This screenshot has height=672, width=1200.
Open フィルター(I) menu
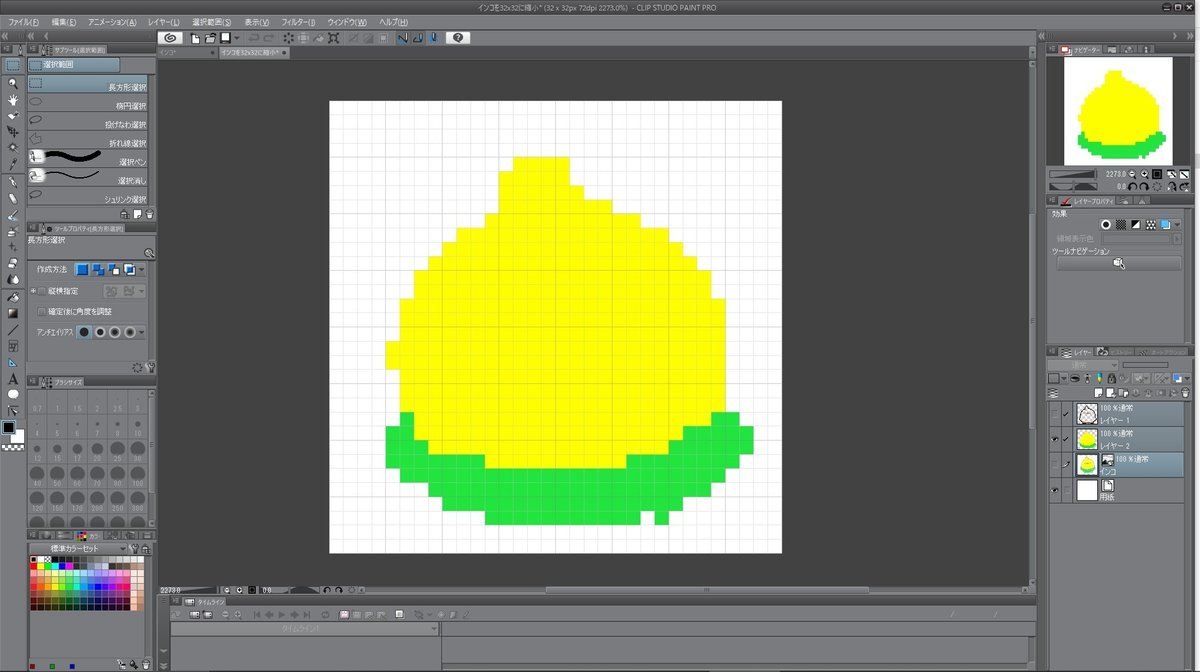(x=298, y=22)
